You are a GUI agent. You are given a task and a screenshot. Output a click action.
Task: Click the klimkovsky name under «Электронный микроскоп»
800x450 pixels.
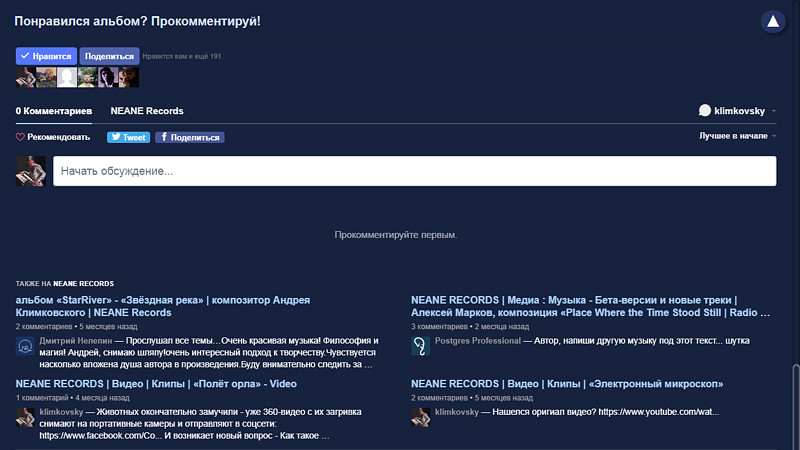pos(457,412)
